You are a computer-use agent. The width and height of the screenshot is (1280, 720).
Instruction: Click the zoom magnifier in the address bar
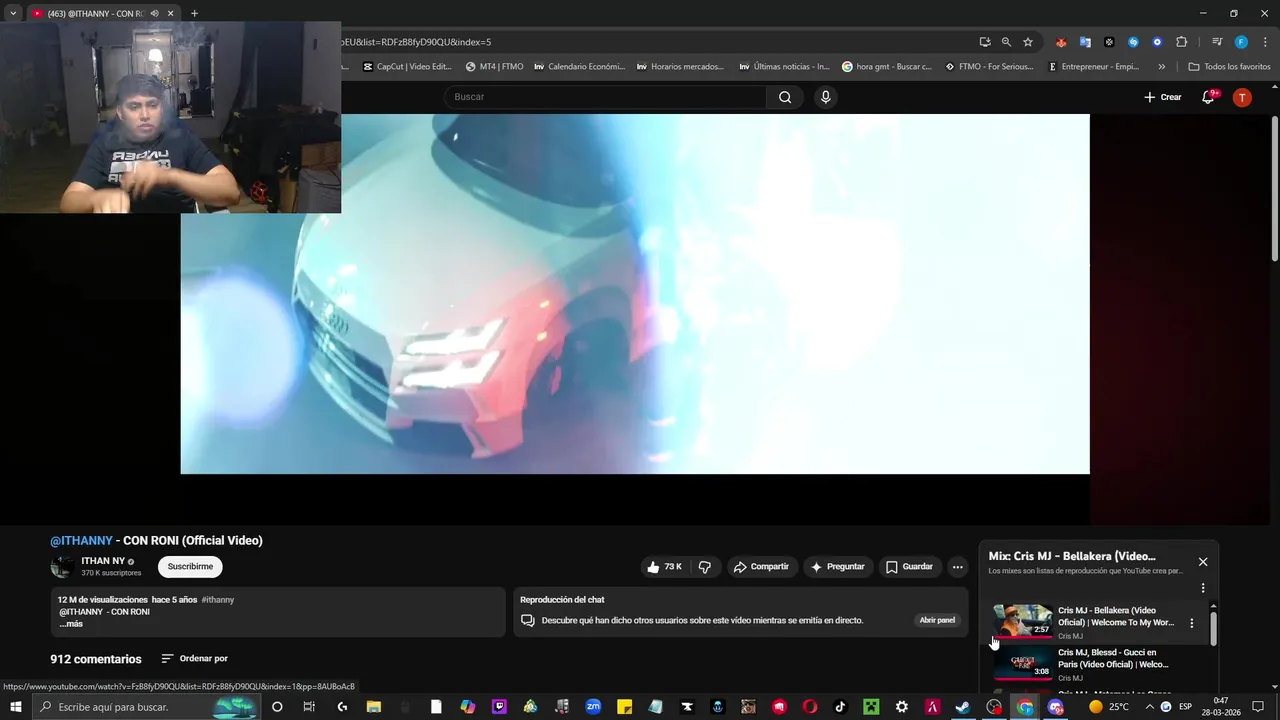[1006, 42]
